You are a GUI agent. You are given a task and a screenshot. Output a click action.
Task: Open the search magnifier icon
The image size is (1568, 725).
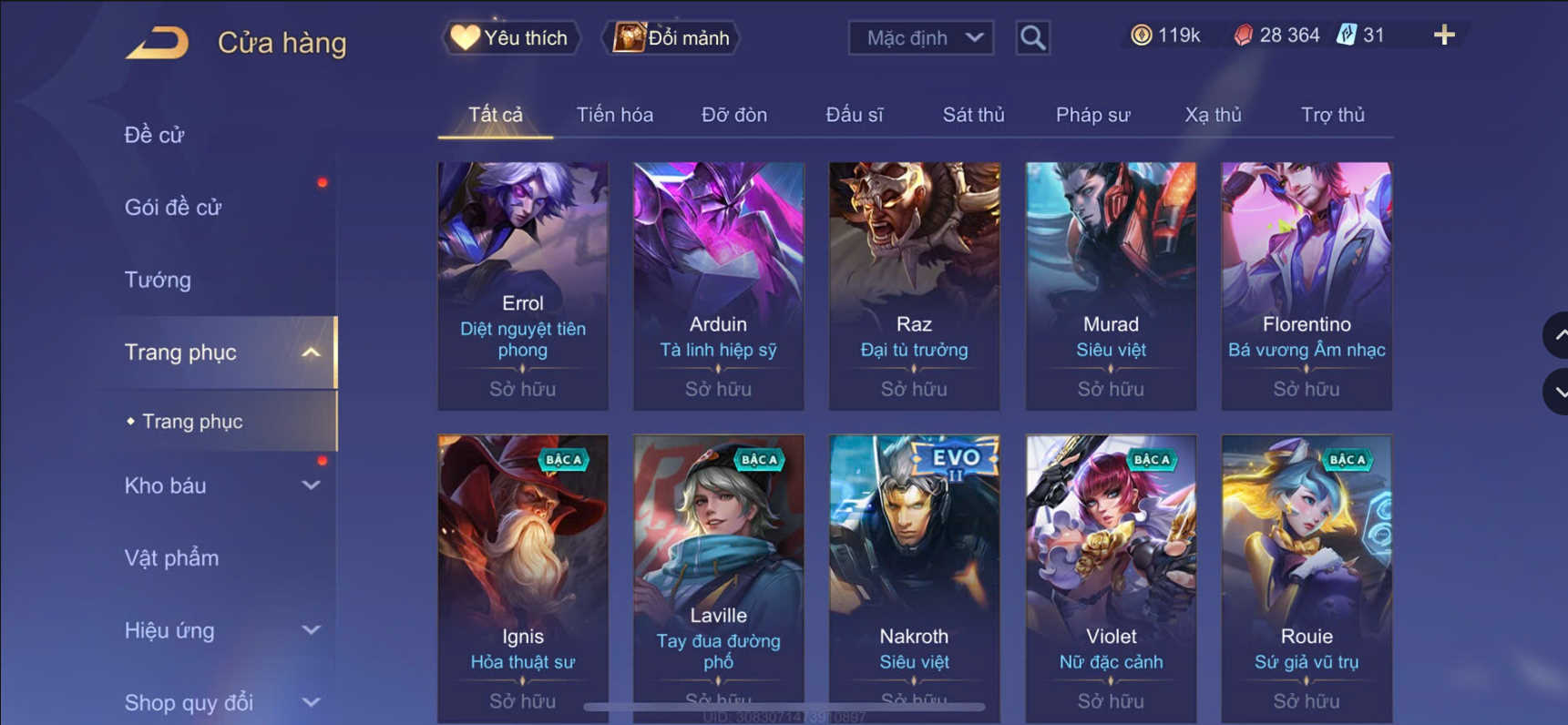point(1032,37)
